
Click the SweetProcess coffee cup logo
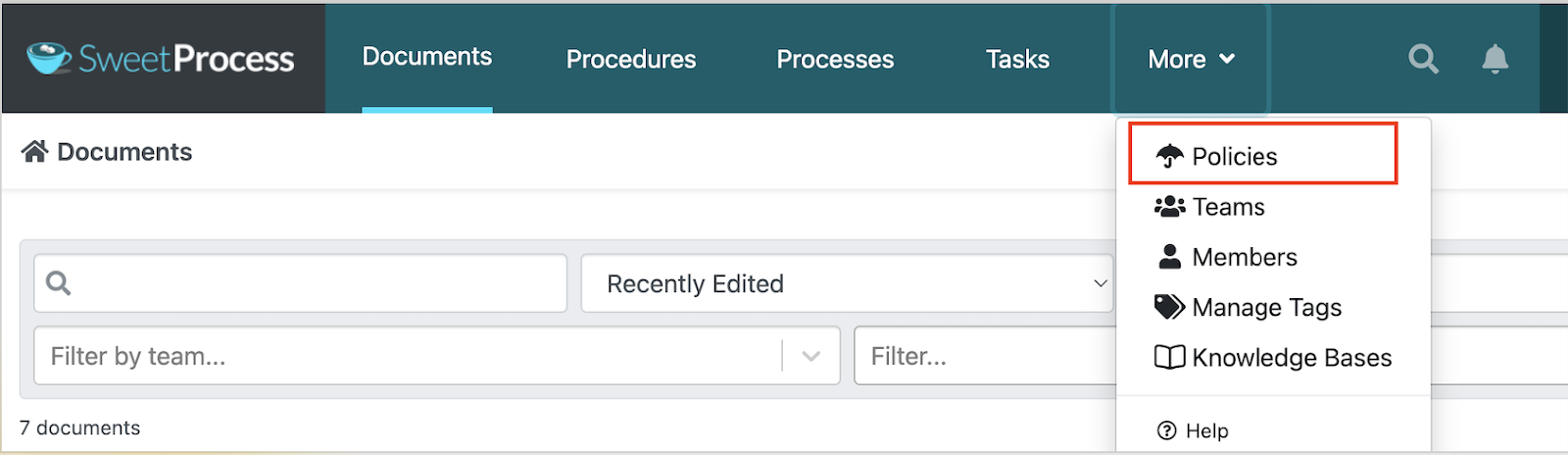pyautogui.click(x=48, y=58)
